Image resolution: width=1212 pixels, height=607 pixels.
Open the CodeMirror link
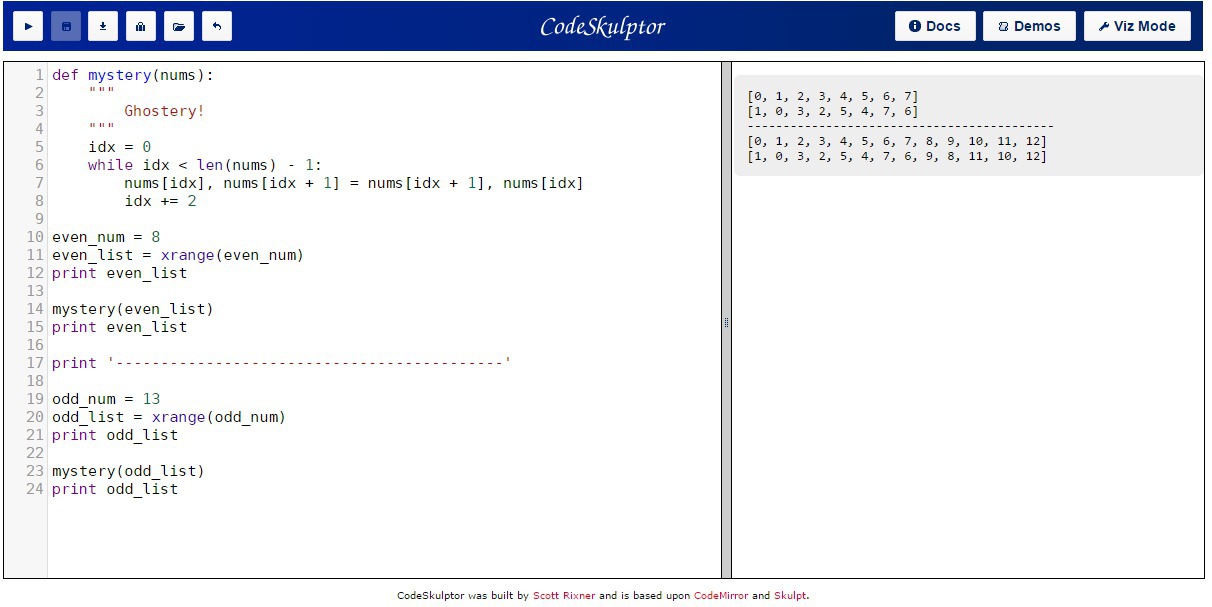click(721, 596)
